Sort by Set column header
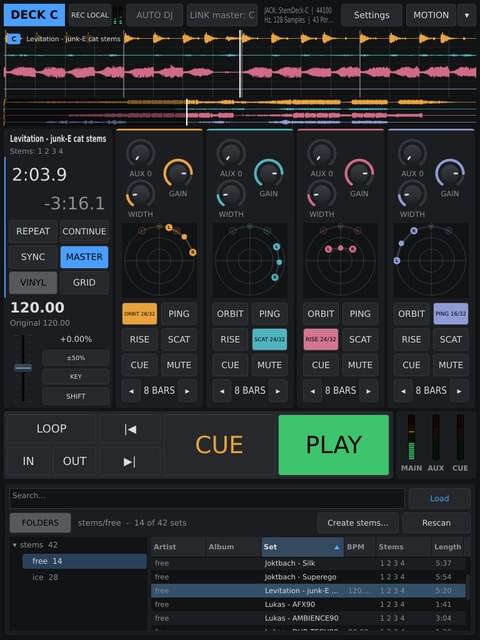The height and width of the screenshot is (640, 480). click(302, 547)
